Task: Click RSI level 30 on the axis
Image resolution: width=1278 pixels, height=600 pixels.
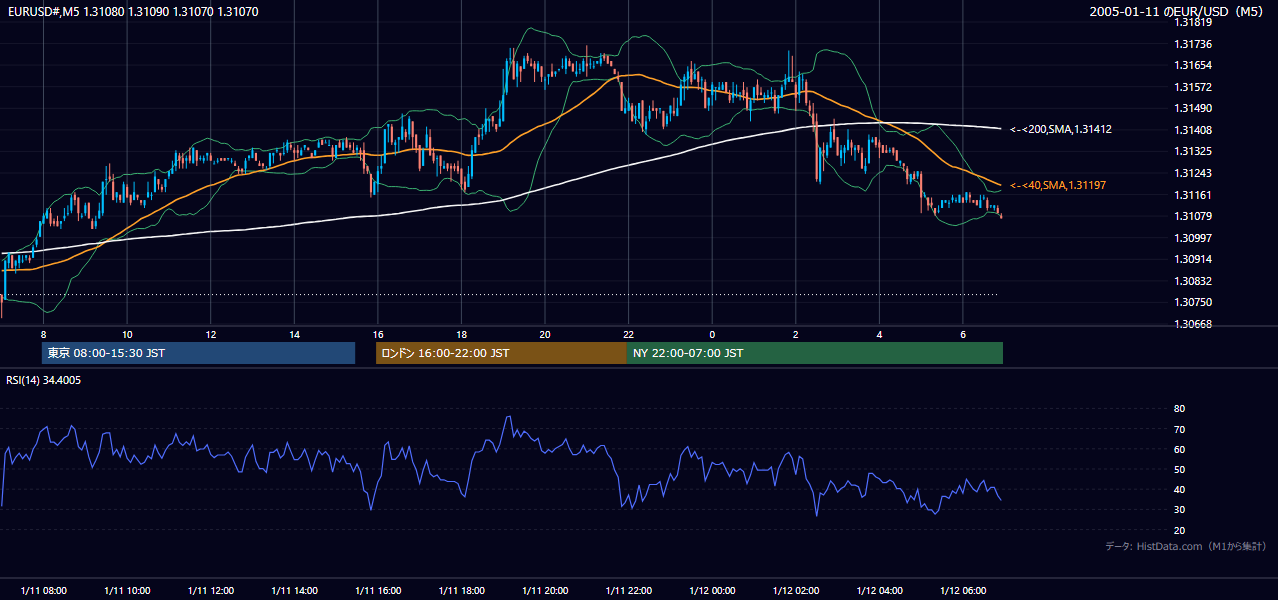Action: click(1179, 510)
